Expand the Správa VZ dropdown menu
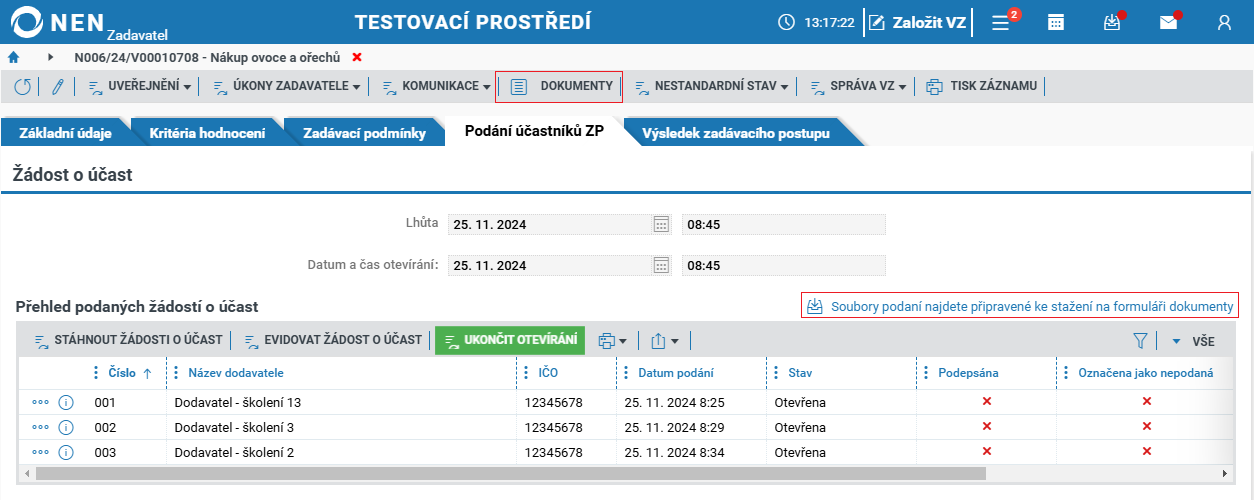 858,86
